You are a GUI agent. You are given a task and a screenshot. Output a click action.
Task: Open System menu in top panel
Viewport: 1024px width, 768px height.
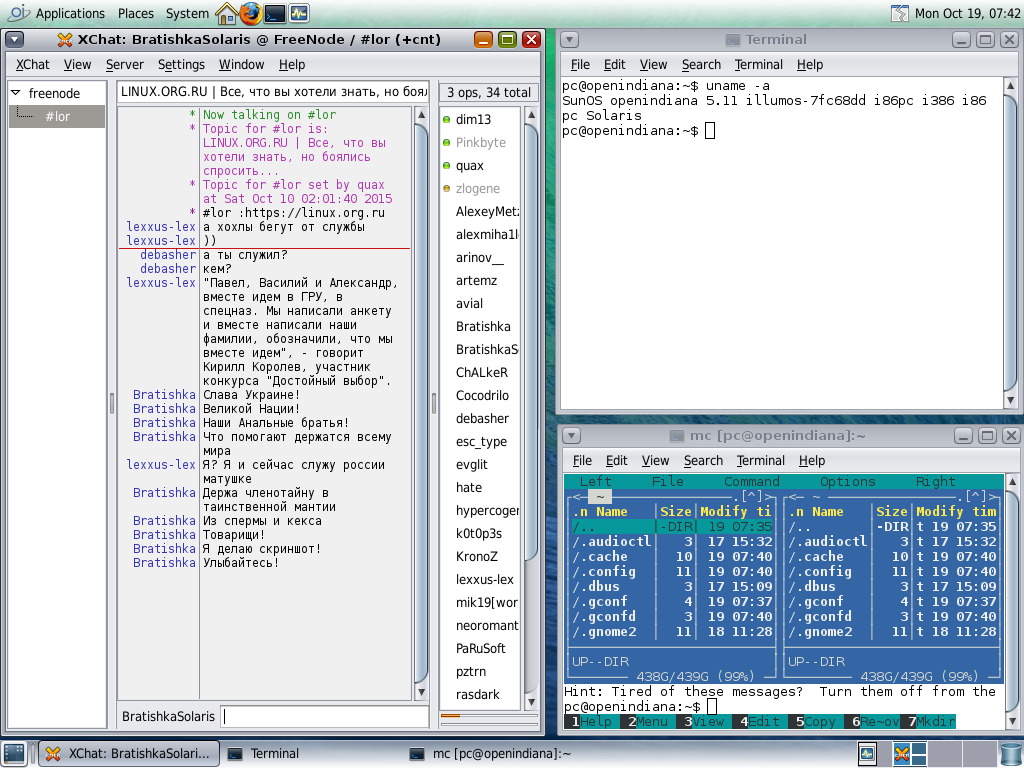187,13
